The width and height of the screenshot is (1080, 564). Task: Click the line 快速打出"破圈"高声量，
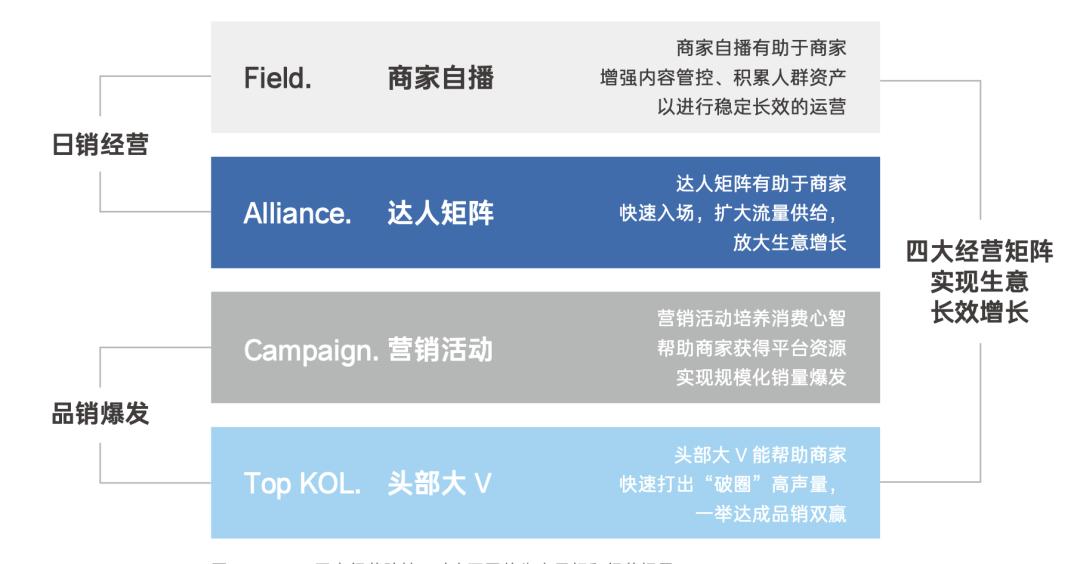[735, 485]
